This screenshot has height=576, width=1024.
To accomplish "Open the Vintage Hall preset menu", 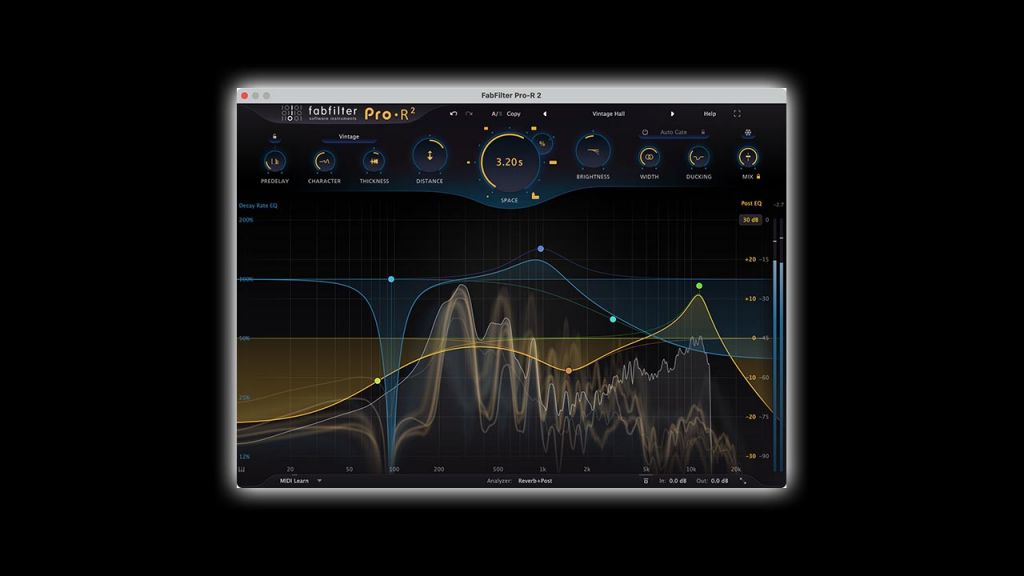I will [x=608, y=114].
